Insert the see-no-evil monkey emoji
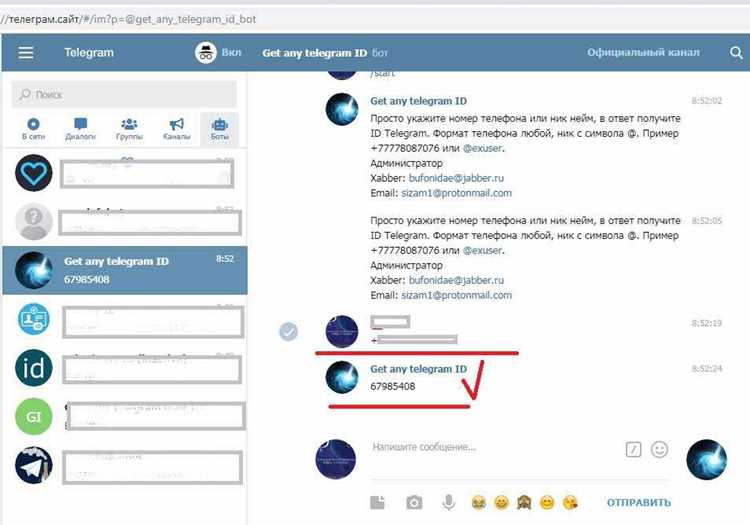Viewport: 750px width, 525px height. (x=524, y=503)
